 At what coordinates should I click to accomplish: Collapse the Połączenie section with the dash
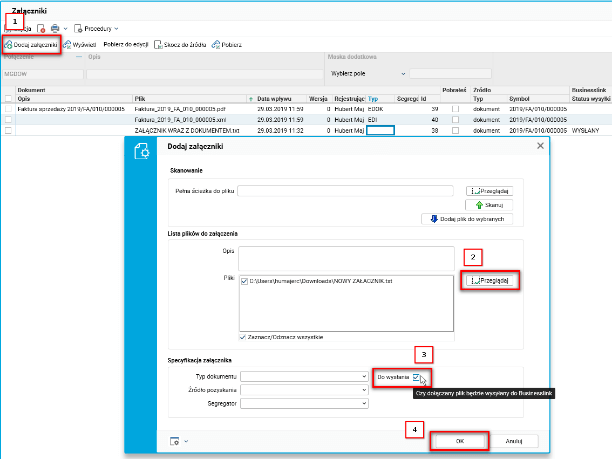click(x=79, y=57)
